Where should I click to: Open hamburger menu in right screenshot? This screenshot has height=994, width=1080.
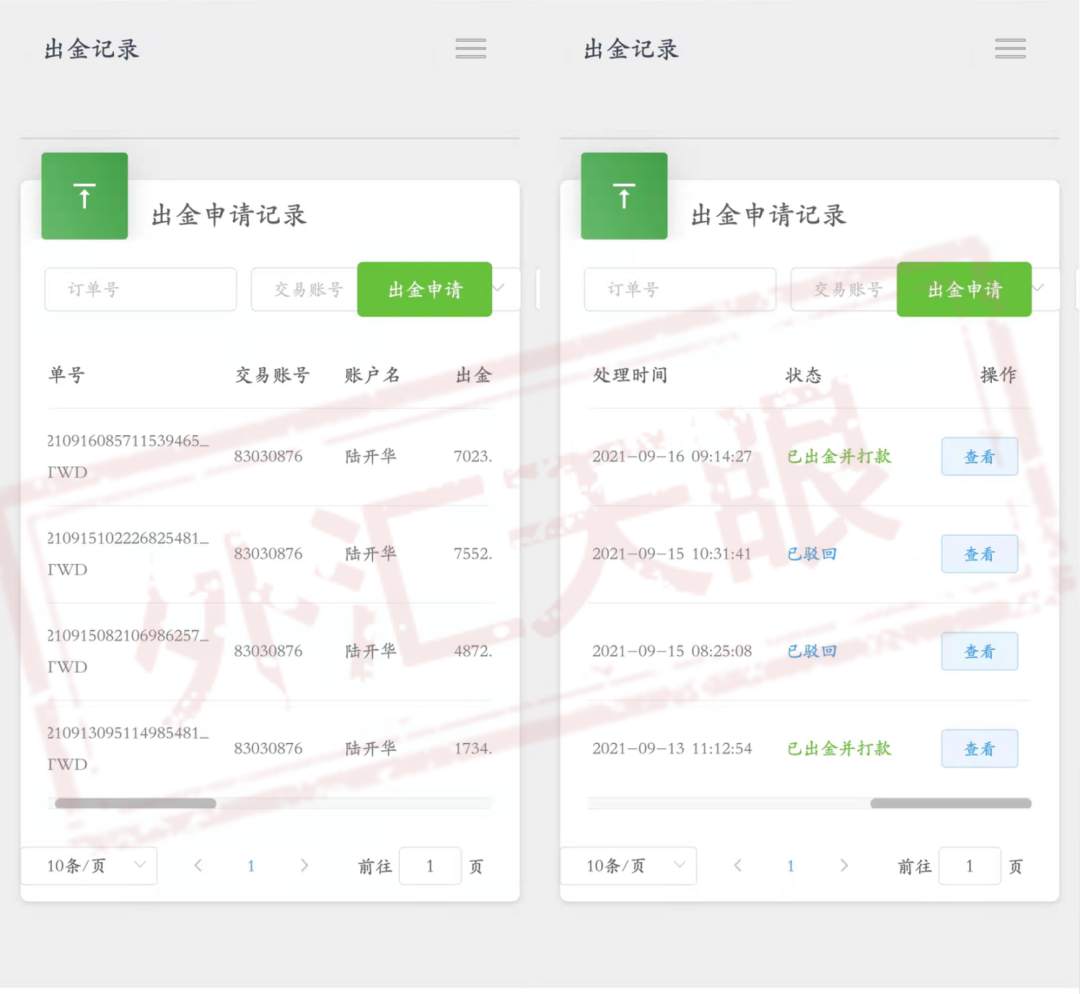click(1010, 48)
